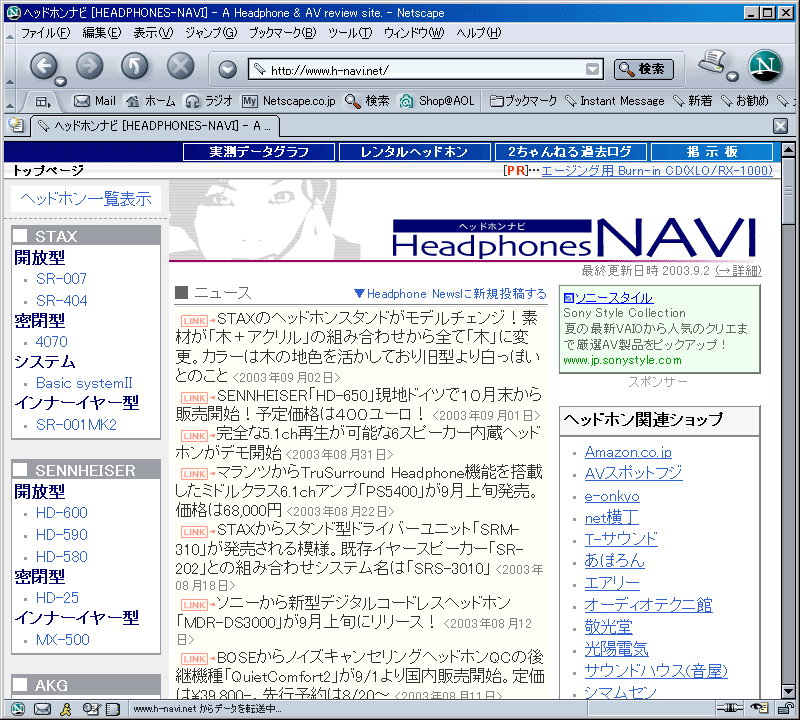The width and height of the screenshot is (800, 720).
Task: Open Composer from the status bar
Action: [91, 709]
